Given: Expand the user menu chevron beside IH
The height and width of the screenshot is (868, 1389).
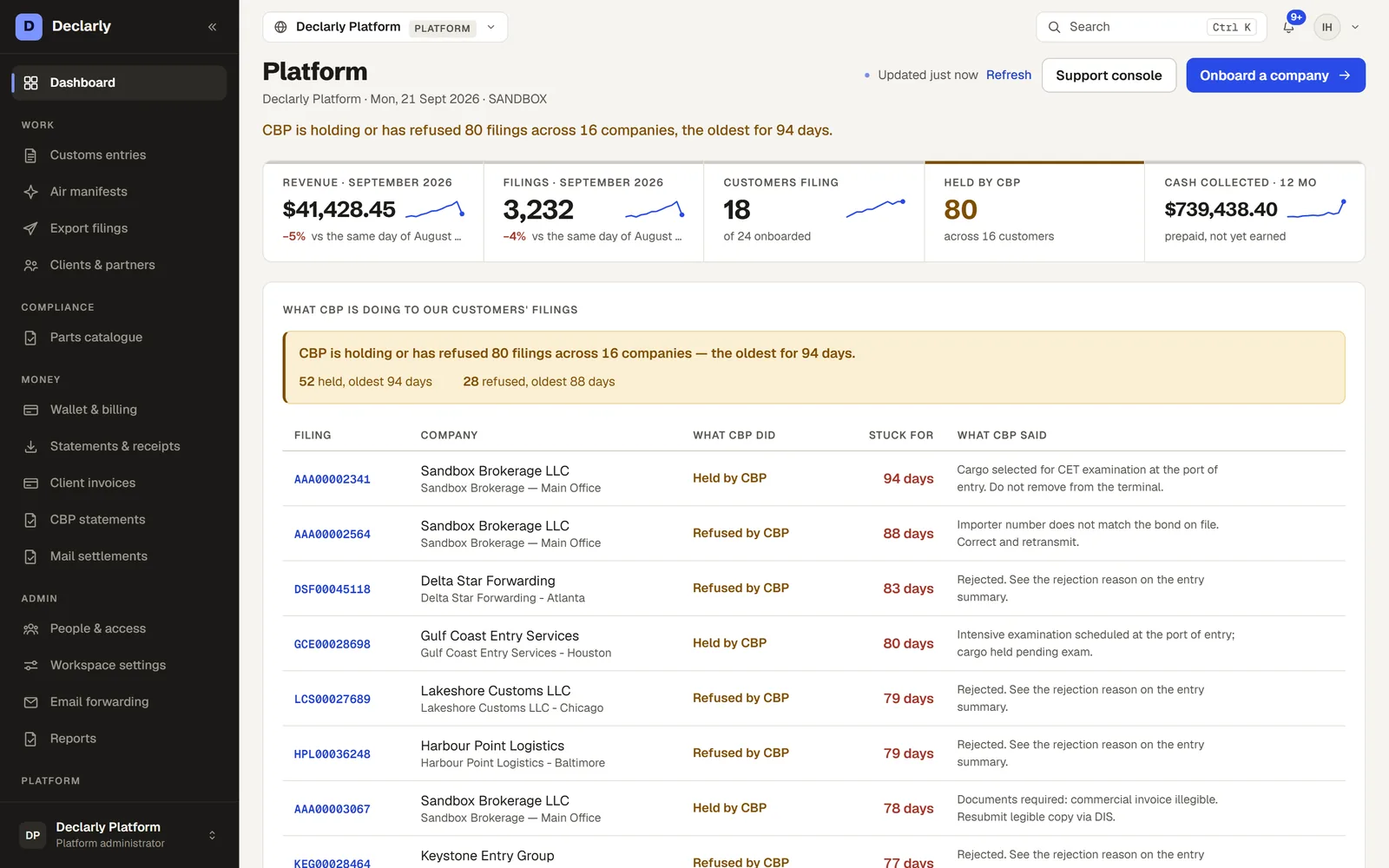Looking at the screenshot, I should point(1355,27).
